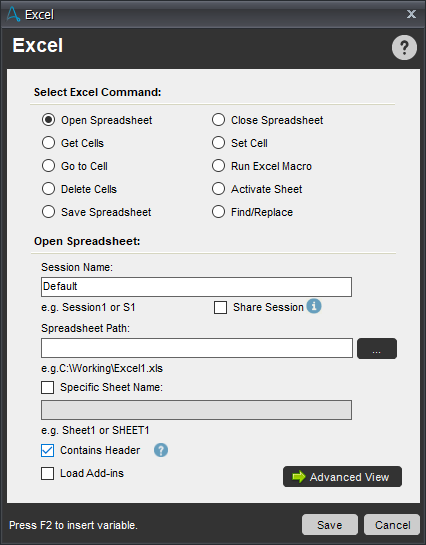426x545 pixels.
Task: Click the Contains Header help icon
Action: tap(161, 450)
